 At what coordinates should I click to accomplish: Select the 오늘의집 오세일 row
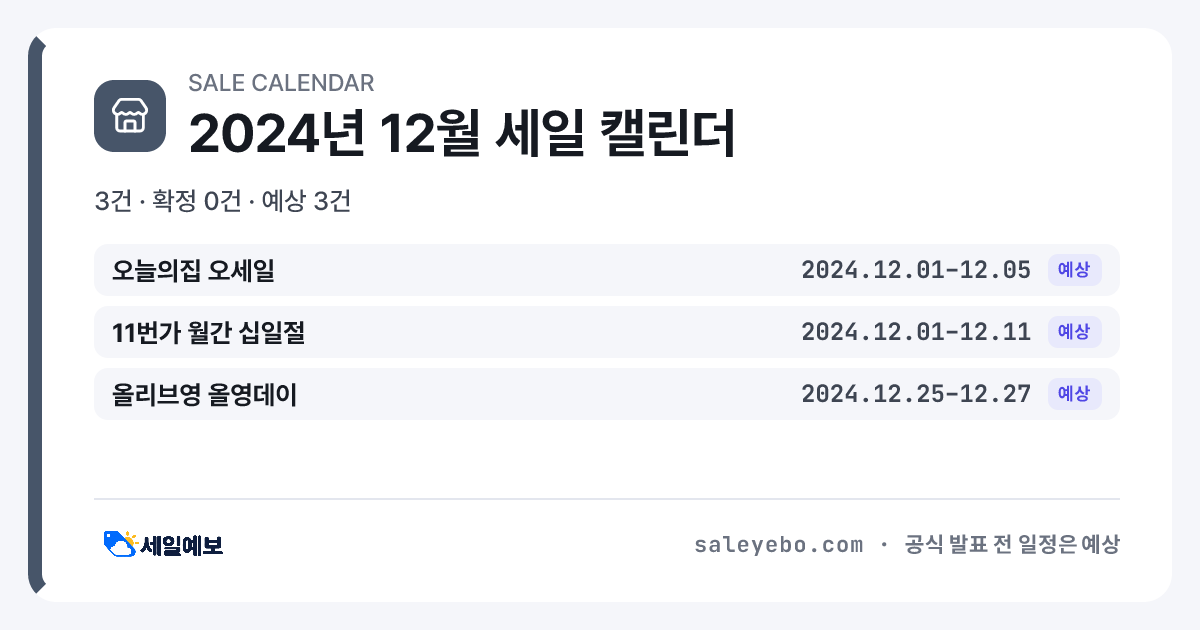[x=607, y=270]
